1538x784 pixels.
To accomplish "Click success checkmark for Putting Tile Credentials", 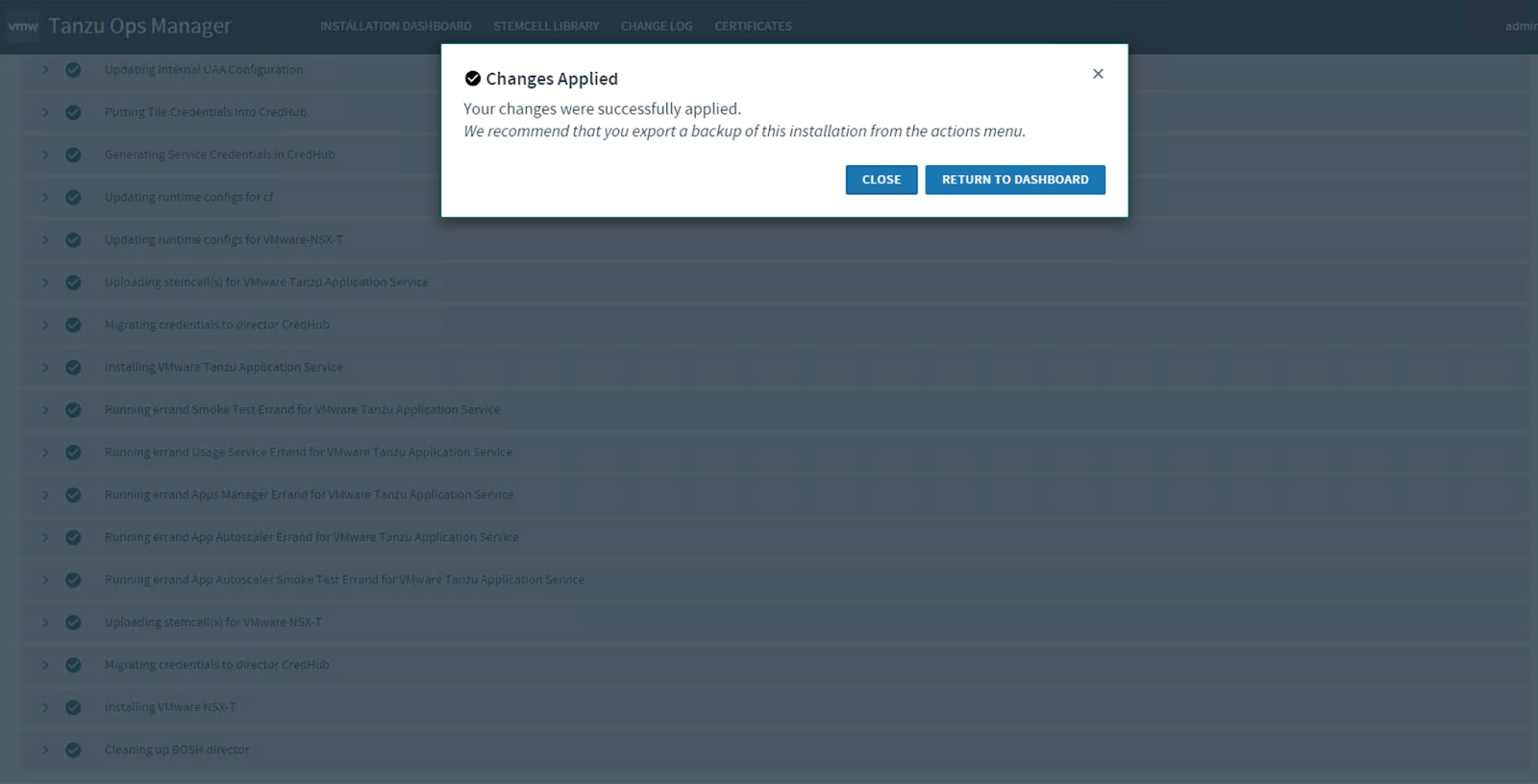I will coord(73,112).
